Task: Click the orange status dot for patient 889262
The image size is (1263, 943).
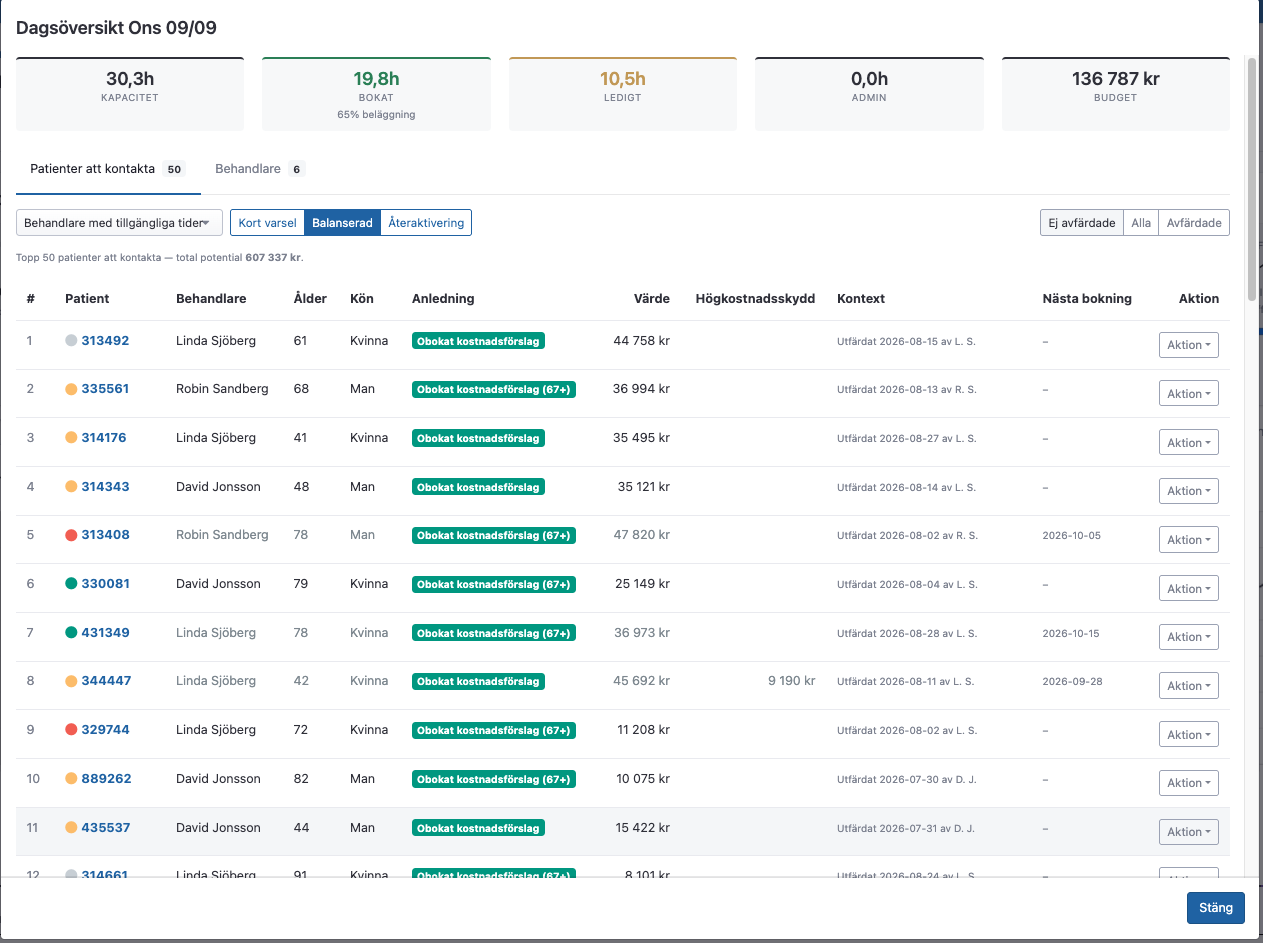Action: pyautogui.click(x=71, y=779)
